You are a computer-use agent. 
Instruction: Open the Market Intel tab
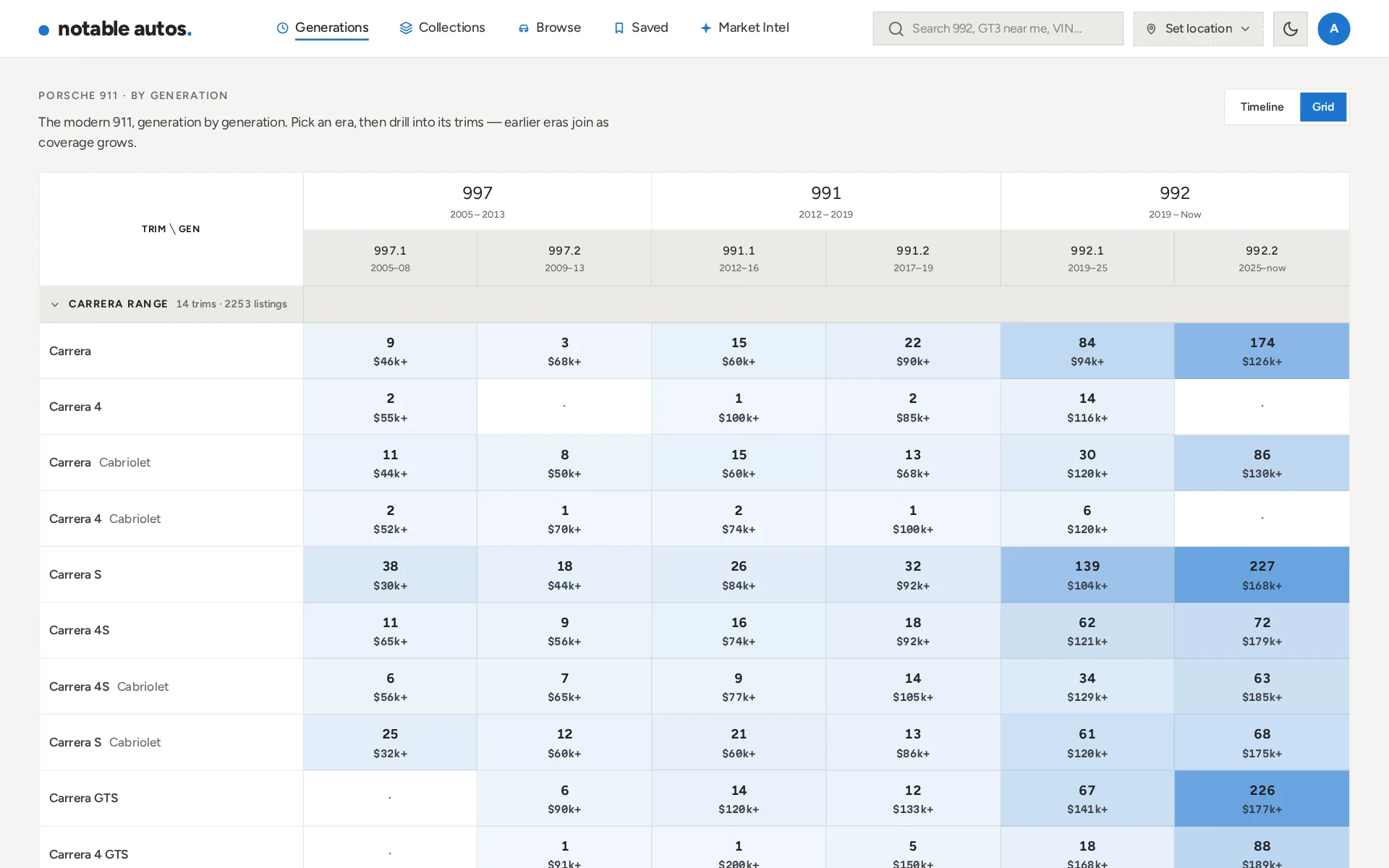pyautogui.click(x=744, y=28)
